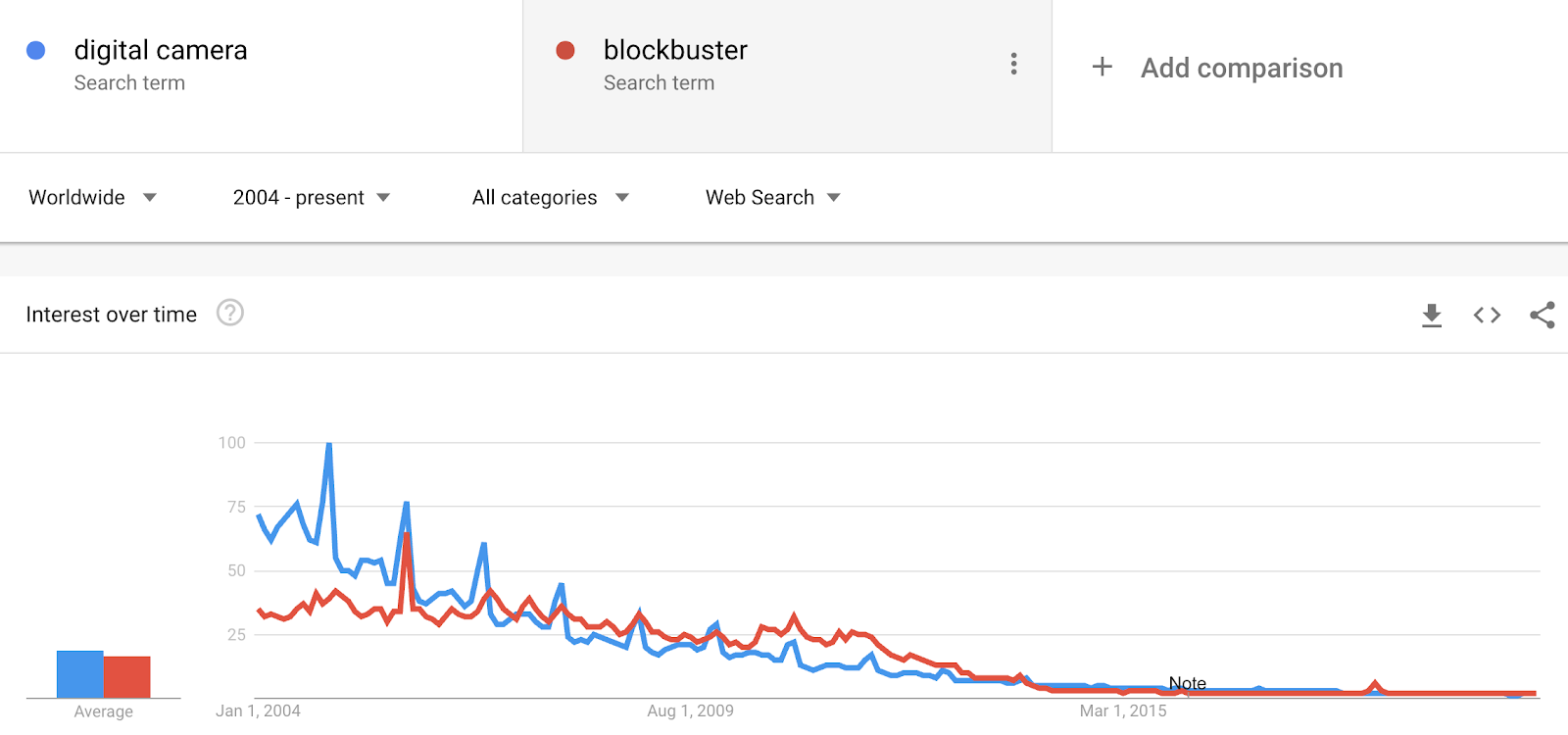Expand the Worldwide region dropdown
The height and width of the screenshot is (735, 1568).
pyautogui.click(x=93, y=197)
